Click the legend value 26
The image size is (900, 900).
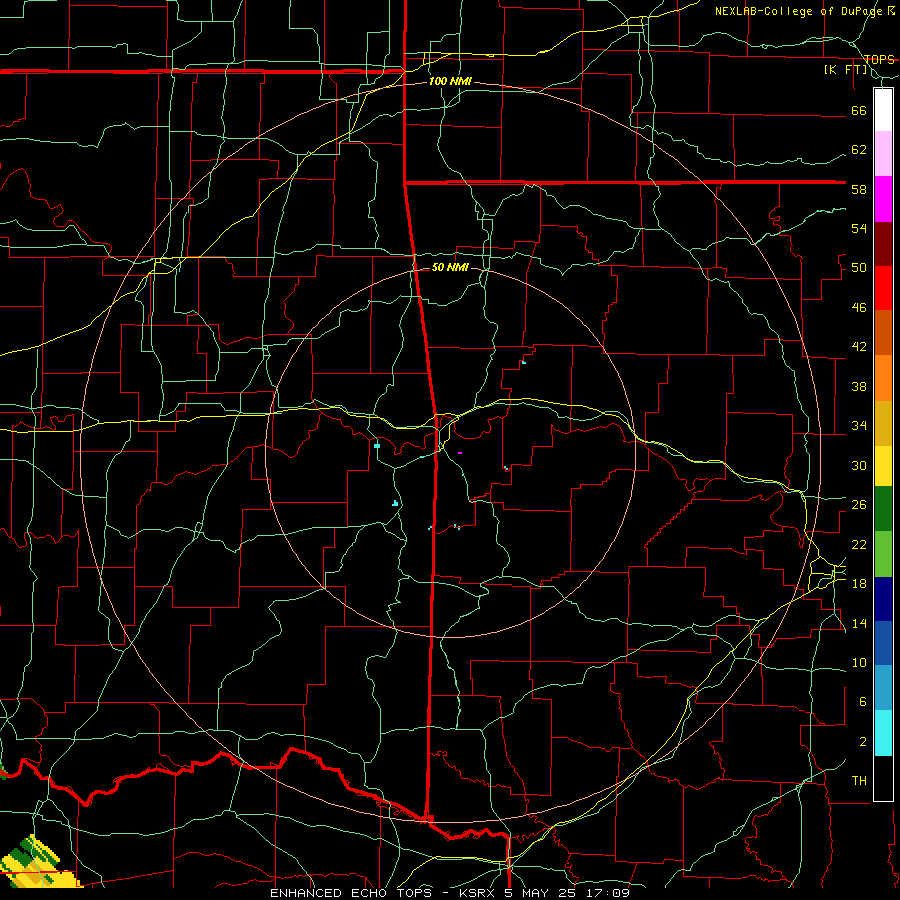(x=859, y=505)
